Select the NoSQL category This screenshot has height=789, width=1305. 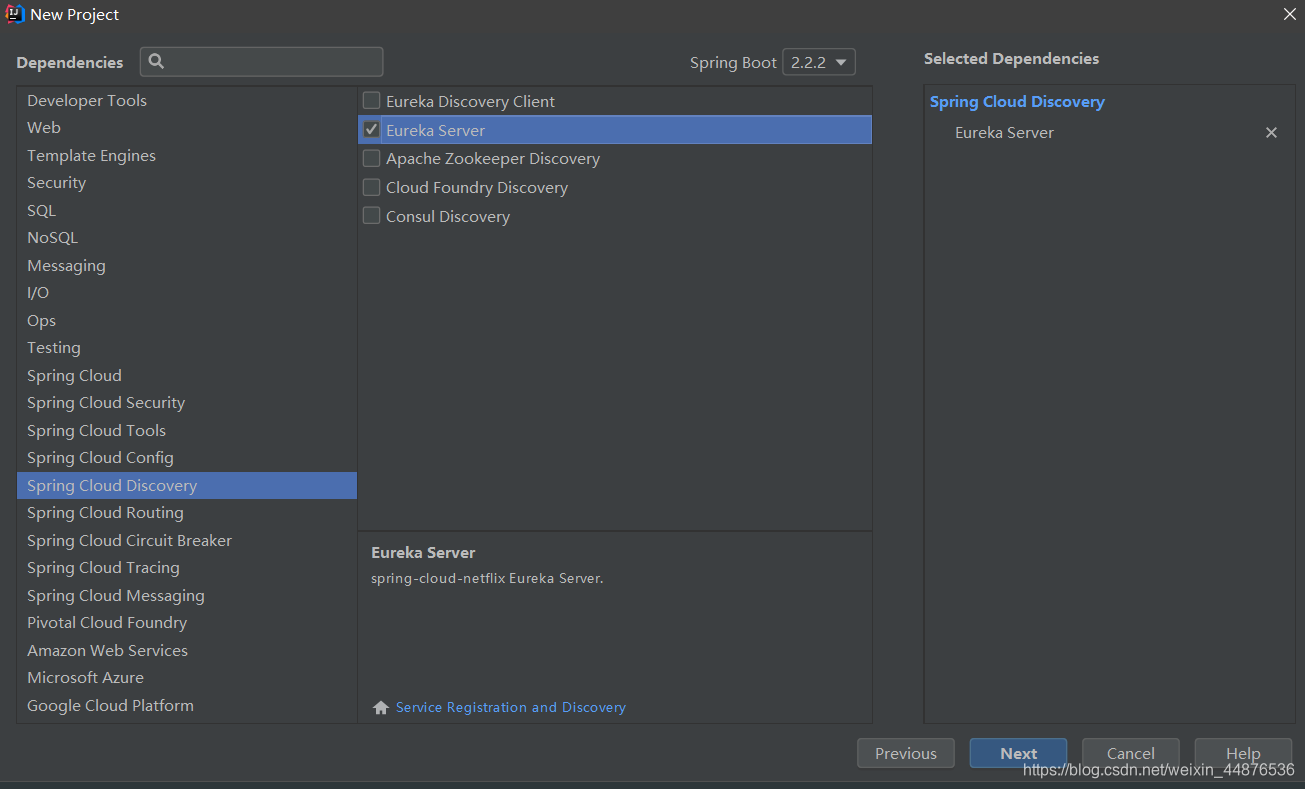pos(187,238)
